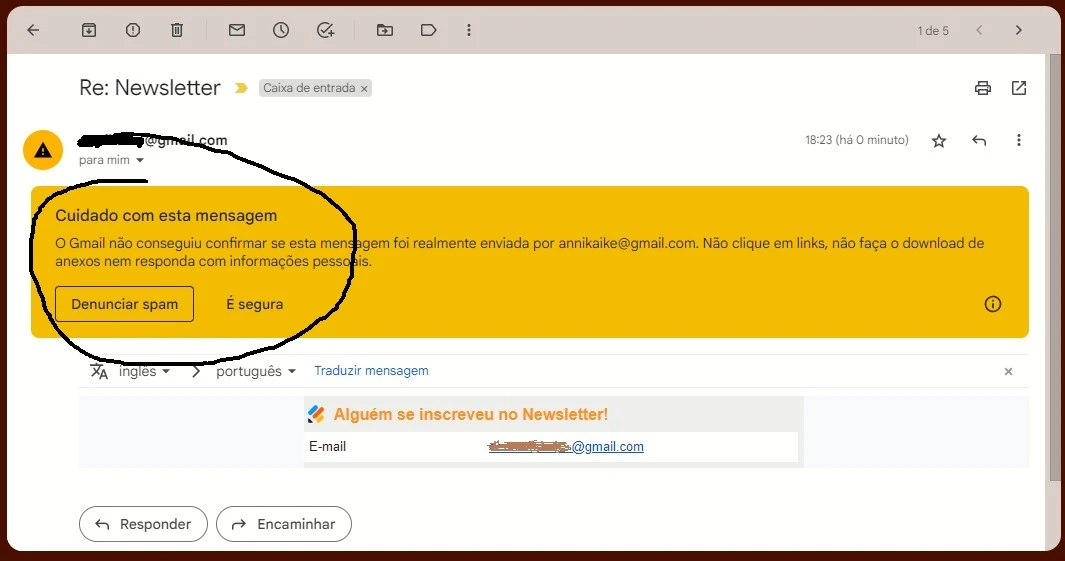Remove the Caixa de entrada label
Image resolution: width=1065 pixels, height=561 pixels.
pos(364,88)
